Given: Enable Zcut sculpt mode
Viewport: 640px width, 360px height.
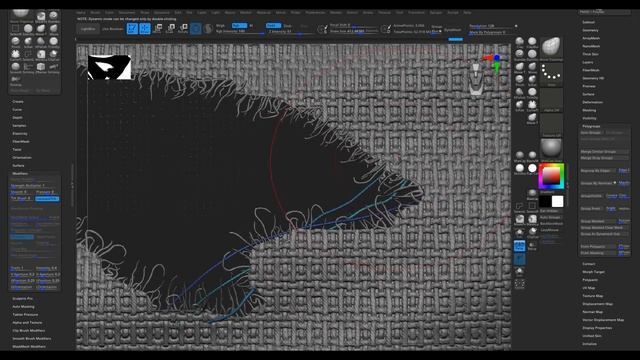Looking at the screenshot, I should pos(303,26).
